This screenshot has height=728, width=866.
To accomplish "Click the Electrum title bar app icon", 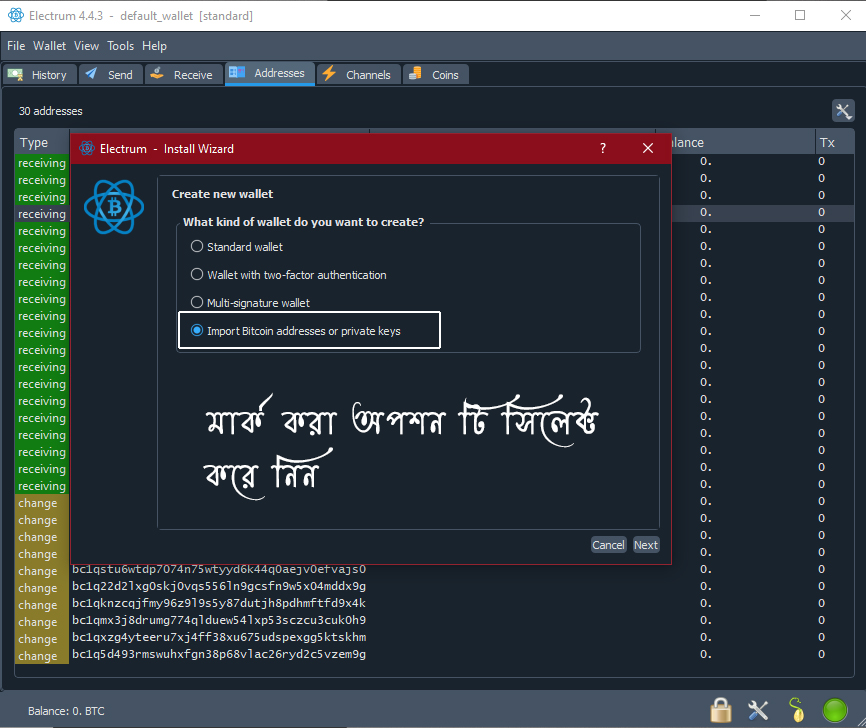I will (x=15, y=15).
